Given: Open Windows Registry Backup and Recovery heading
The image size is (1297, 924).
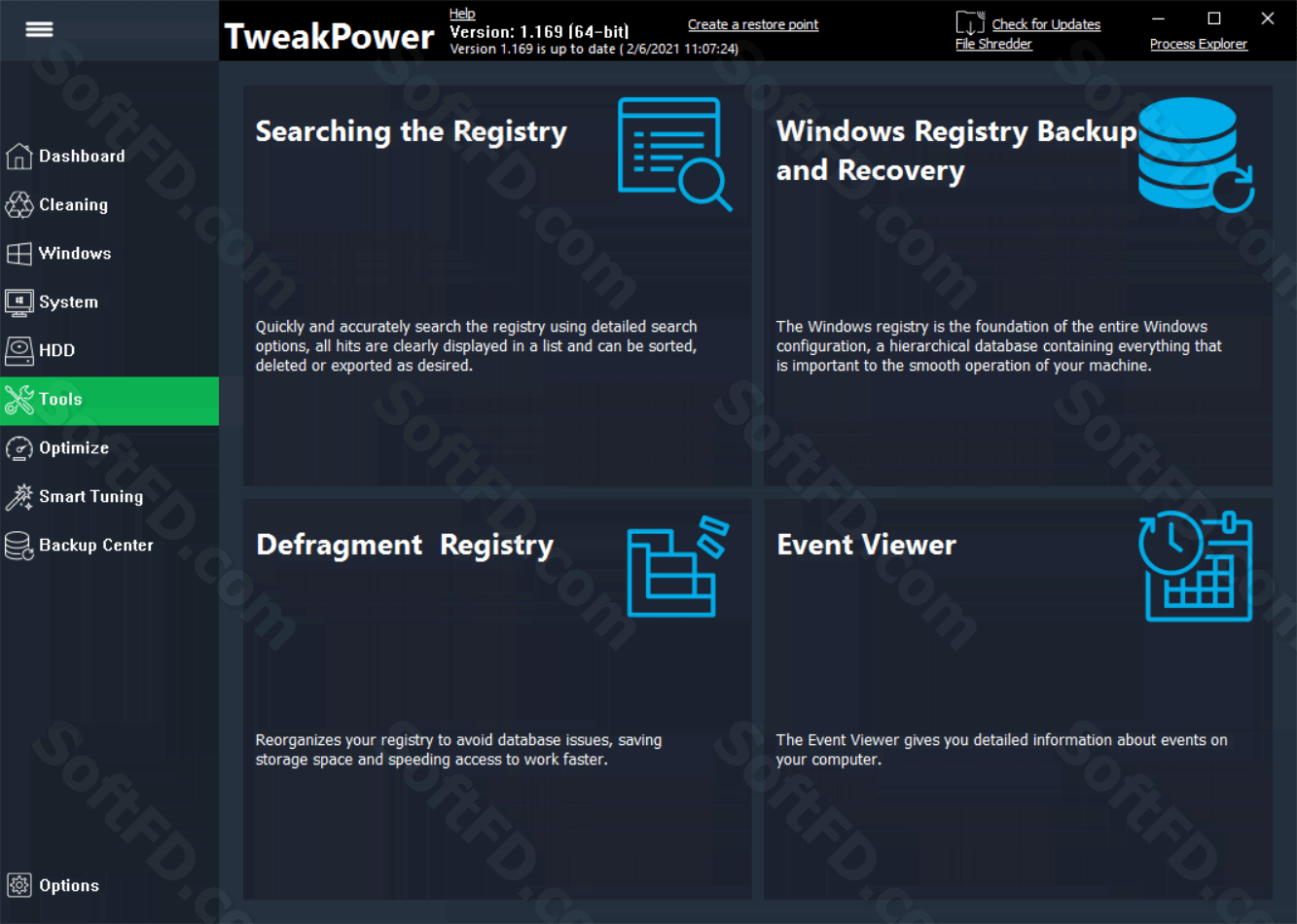Looking at the screenshot, I should pyautogui.click(x=956, y=151).
